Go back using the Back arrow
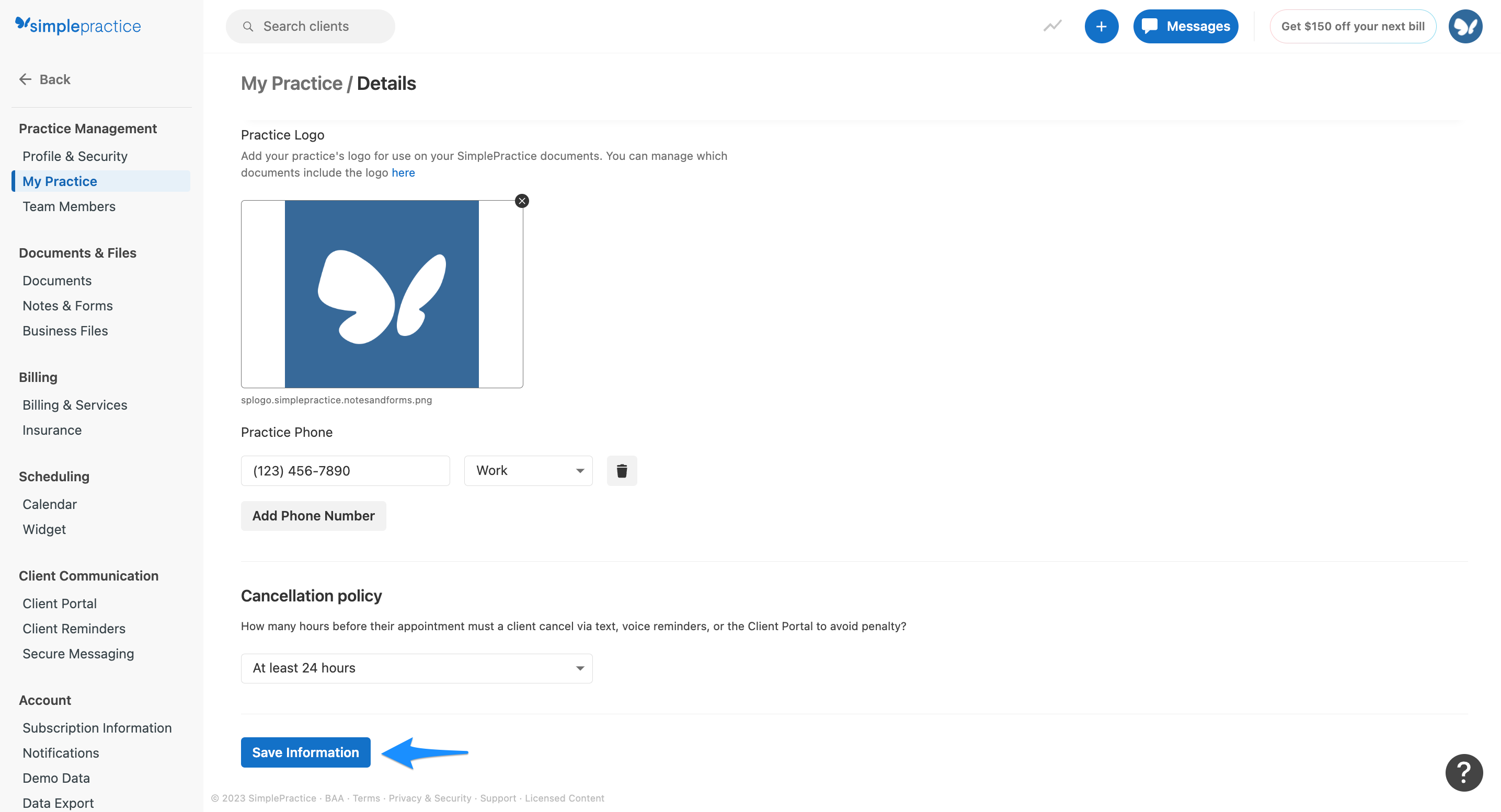1501x812 pixels. (45, 79)
